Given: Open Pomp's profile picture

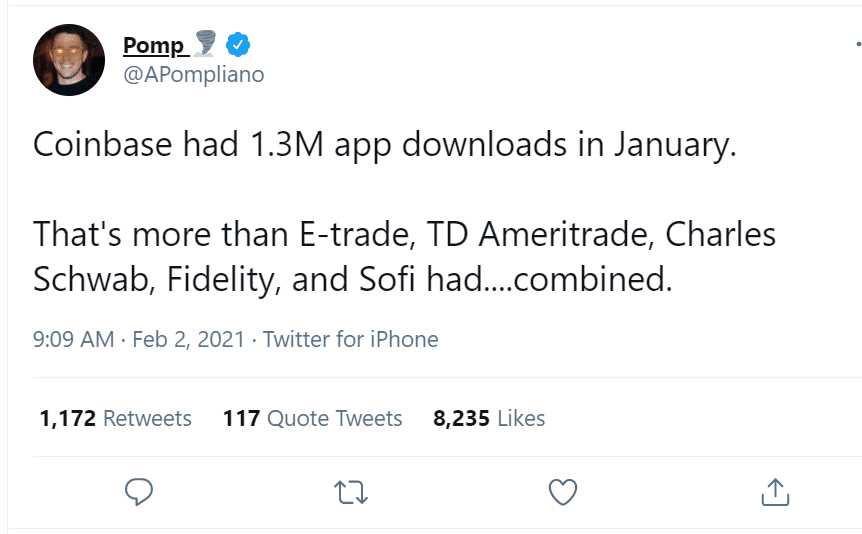Looking at the screenshot, I should (69, 60).
